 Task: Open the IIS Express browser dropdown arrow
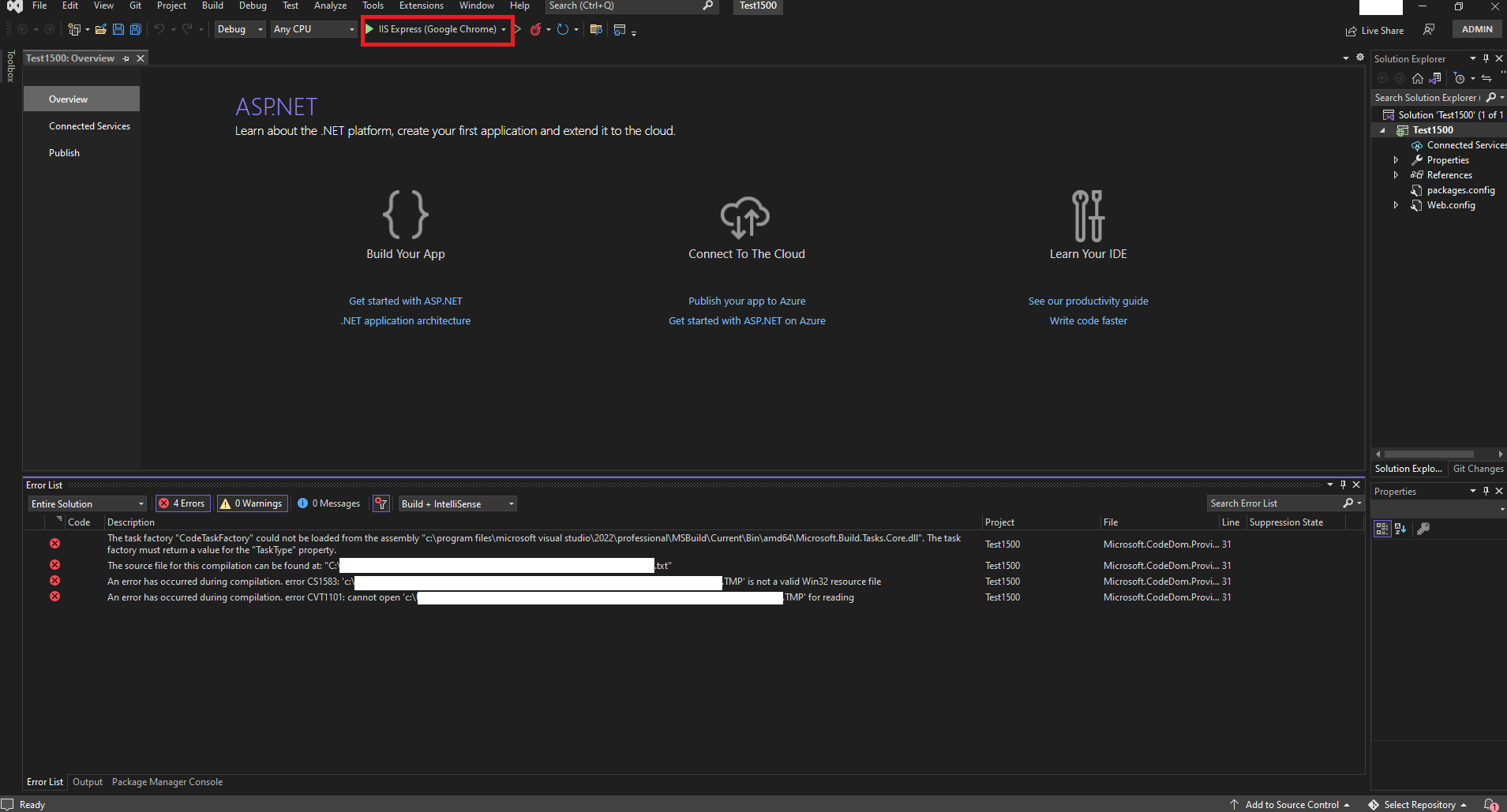[504, 29]
